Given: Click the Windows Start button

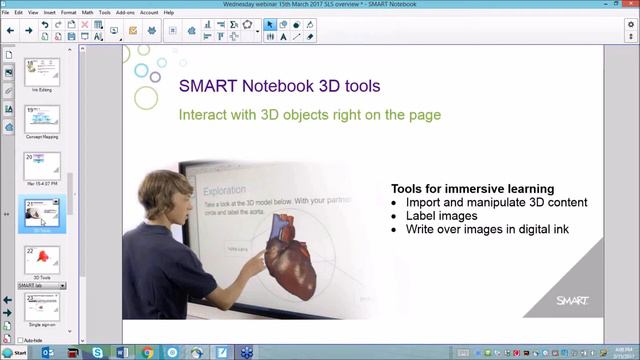Looking at the screenshot, I should pyautogui.click(x=14, y=353).
